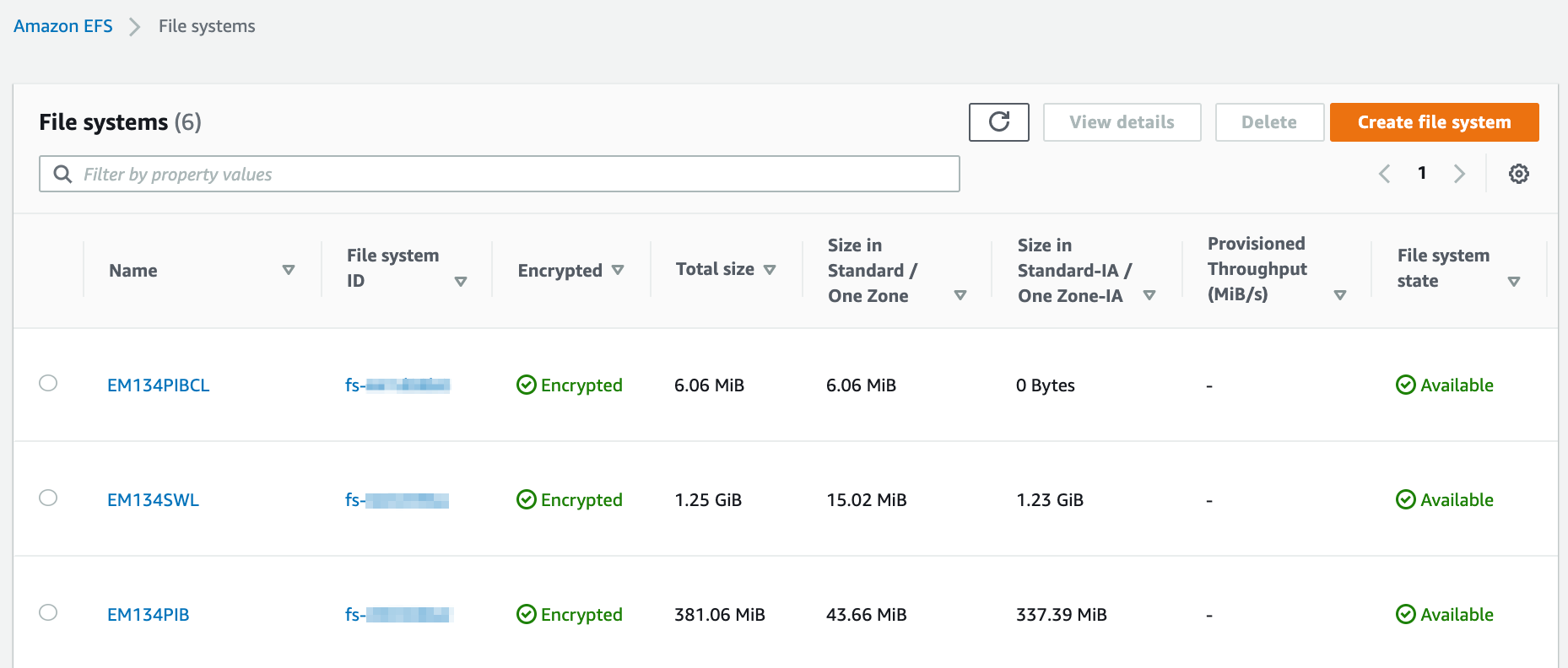The height and width of the screenshot is (668, 1568).
Task: Click the search magnifier icon in filter
Action: tap(62, 174)
